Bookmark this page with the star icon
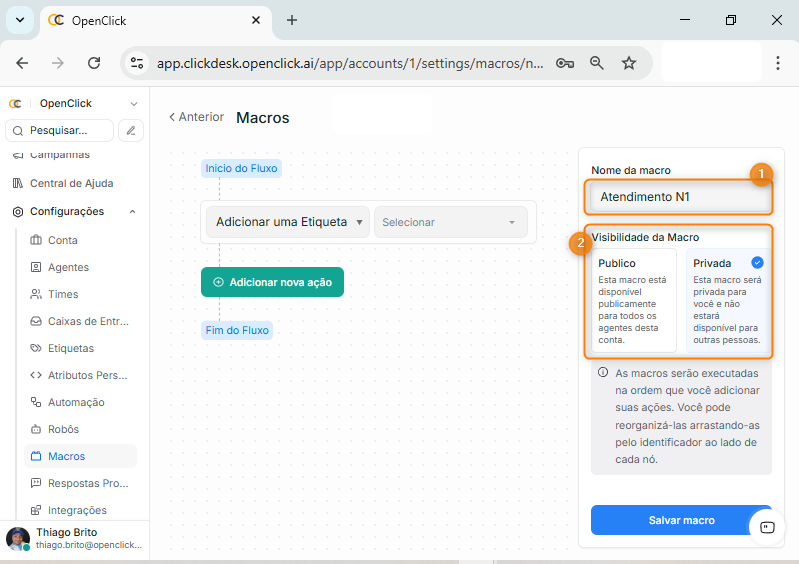Image resolution: width=799 pixels, height=564 pixels. [x=629, y=63]
